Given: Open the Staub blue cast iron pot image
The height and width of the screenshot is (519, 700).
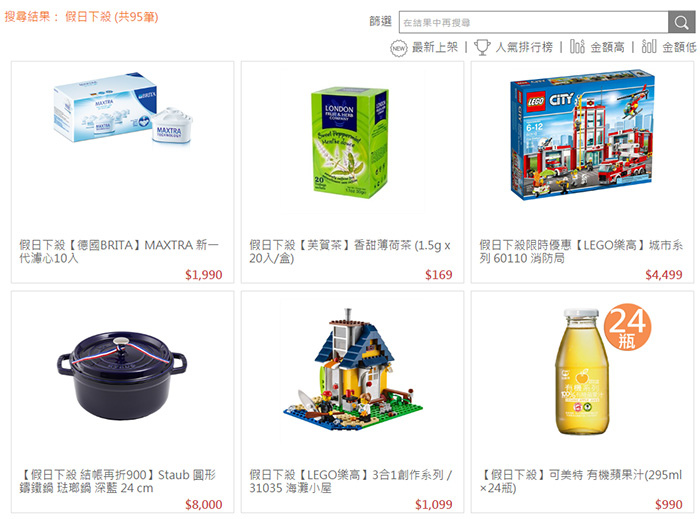Looking at the screenshot, I should pyautogui.click(x=122, y=375).
